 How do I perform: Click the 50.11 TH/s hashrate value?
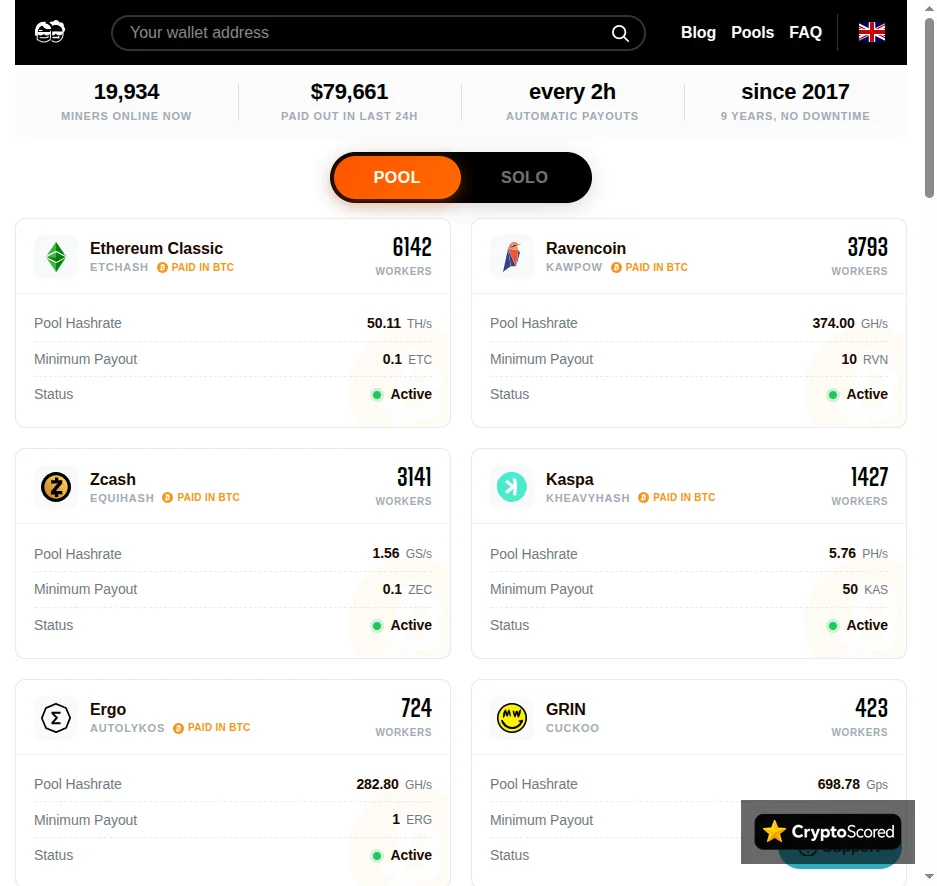click(399, 323)
